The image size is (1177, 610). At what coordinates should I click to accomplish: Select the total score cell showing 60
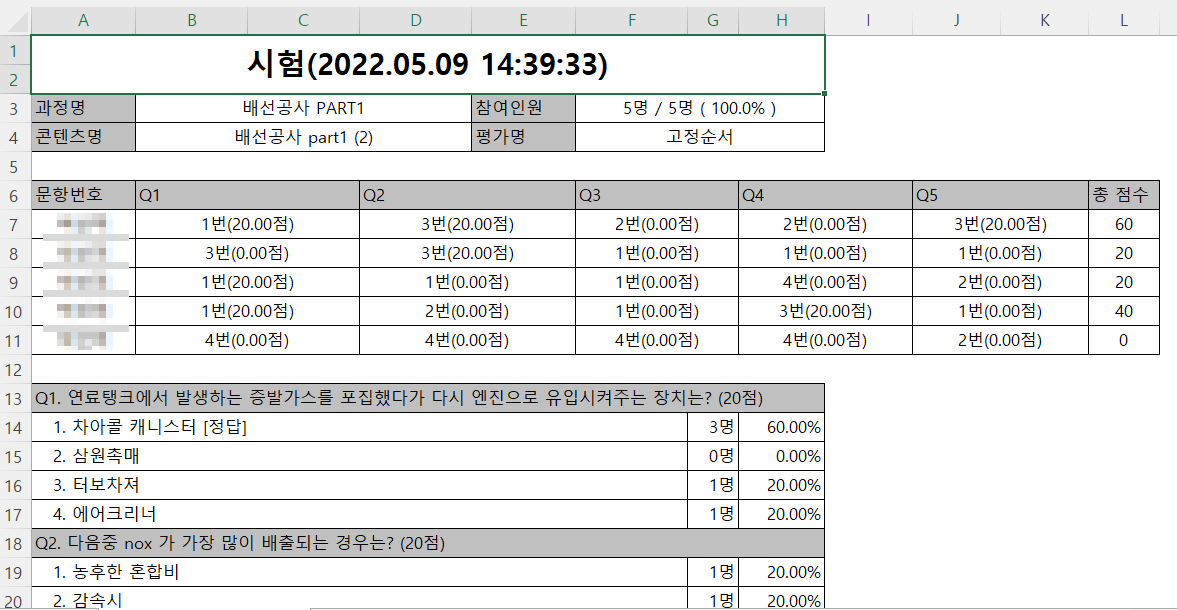[1124, 224]
